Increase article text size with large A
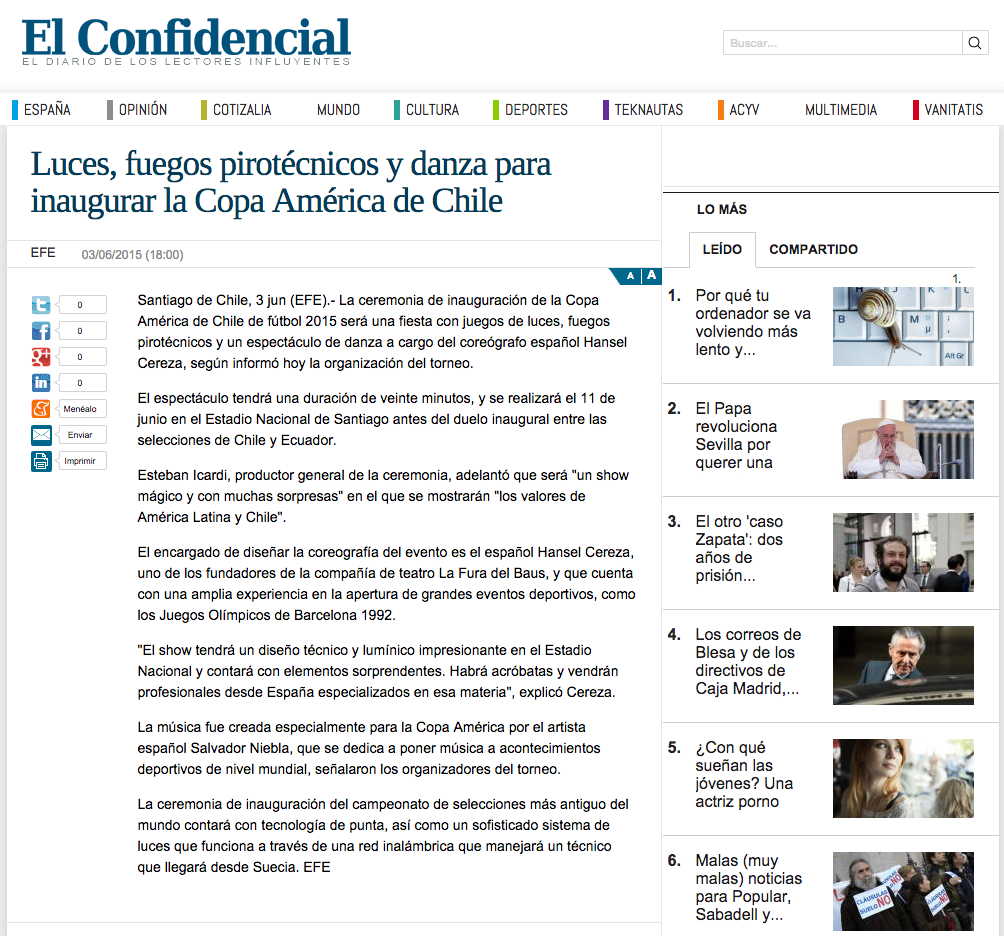Image resolution: width=1004 pixels, height=936 pixels. coord(650,276)
